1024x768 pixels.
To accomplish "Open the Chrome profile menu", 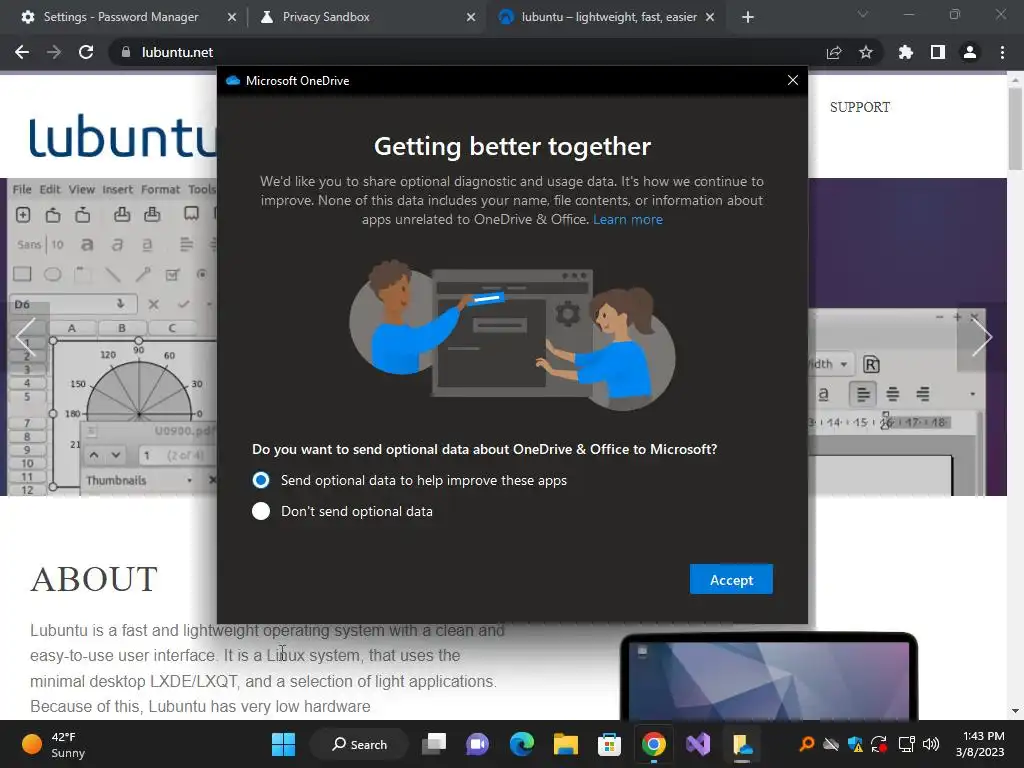I will pyautogui.click(x=970, y=52).
